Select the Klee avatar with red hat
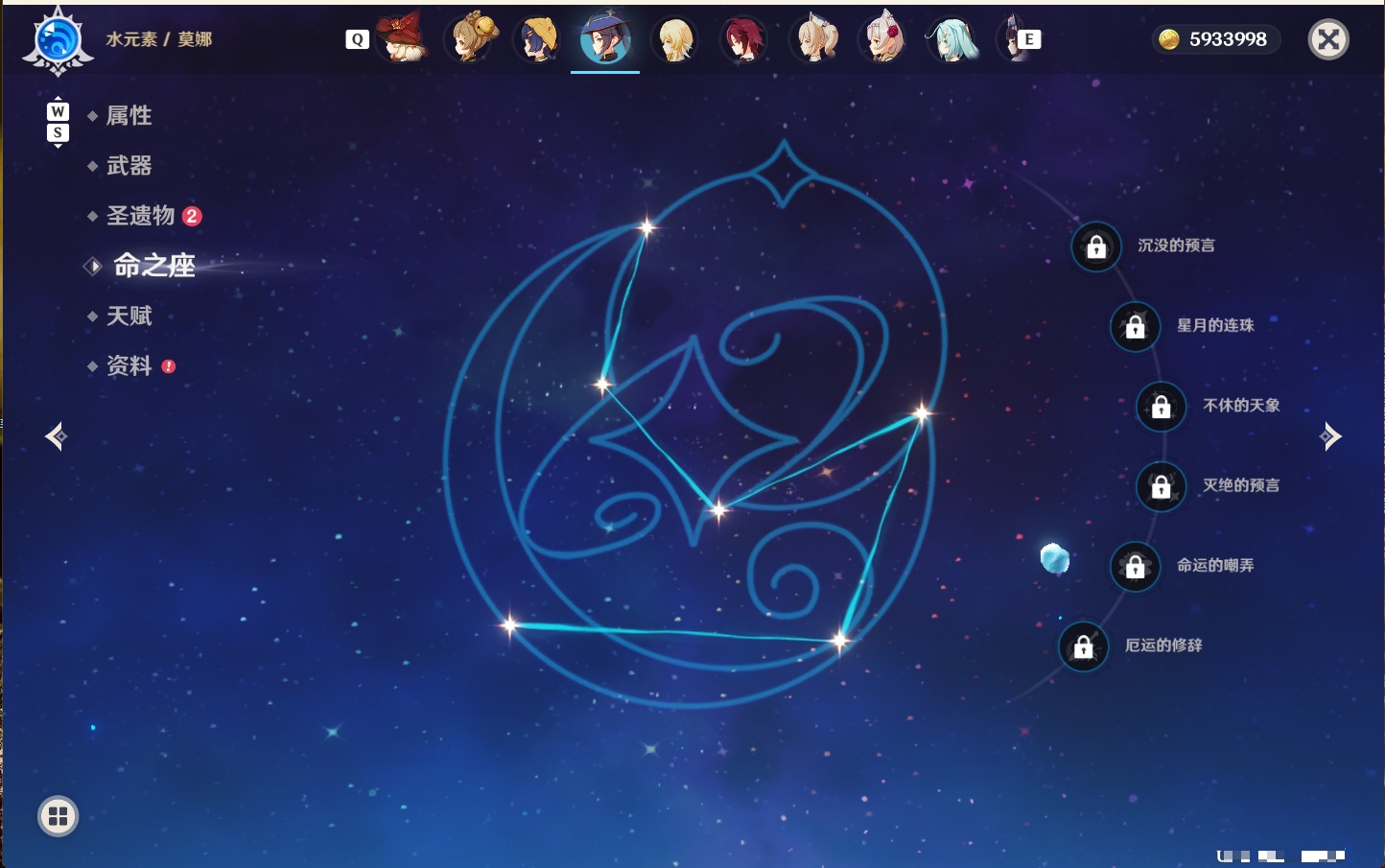The image size is (1385, 868). (401, 38)
